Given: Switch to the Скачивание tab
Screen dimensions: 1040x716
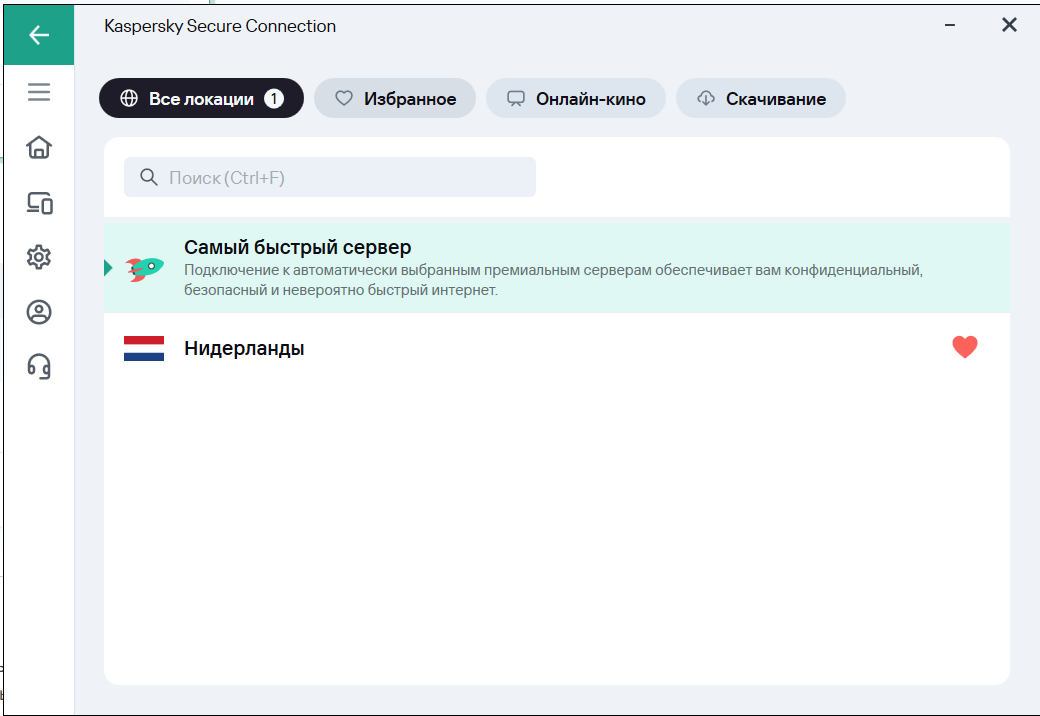Looking at the screenshot, I should click(761, 98).
